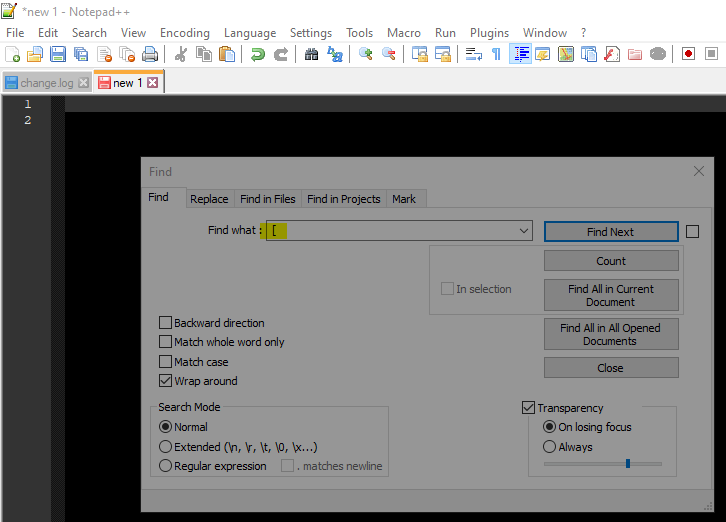The image size is (726, 522).
Task: Click the Find Next button
Action: (x=611, y=232)
